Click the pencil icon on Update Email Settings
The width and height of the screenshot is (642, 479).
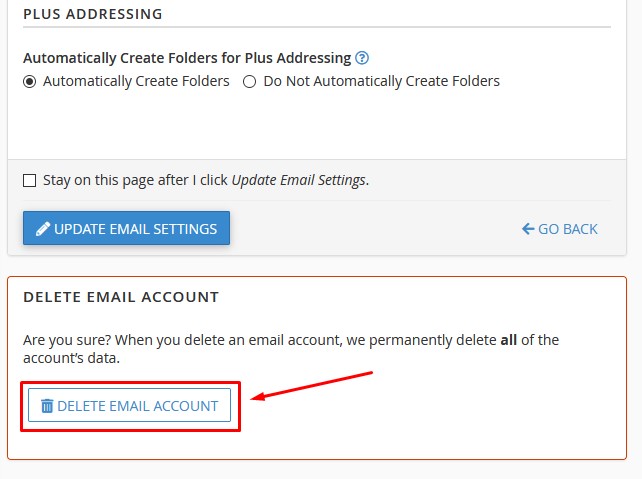(43, 229)
